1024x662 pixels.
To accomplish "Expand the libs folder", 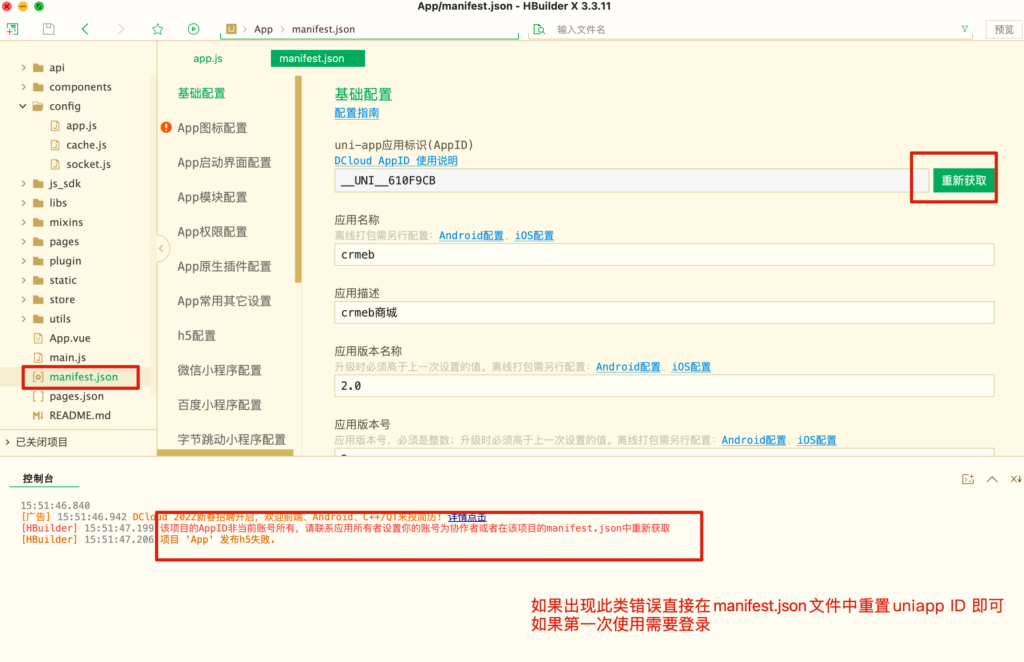I will (24, 202).
